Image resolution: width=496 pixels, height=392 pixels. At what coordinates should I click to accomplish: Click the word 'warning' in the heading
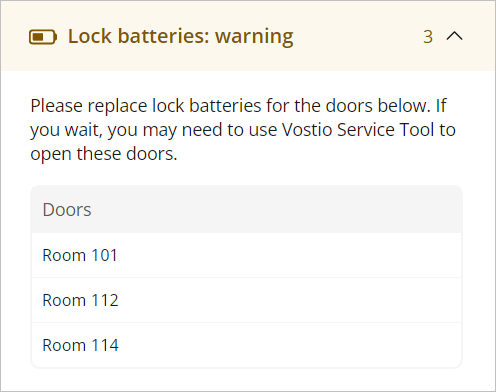[x=254, y=37]
